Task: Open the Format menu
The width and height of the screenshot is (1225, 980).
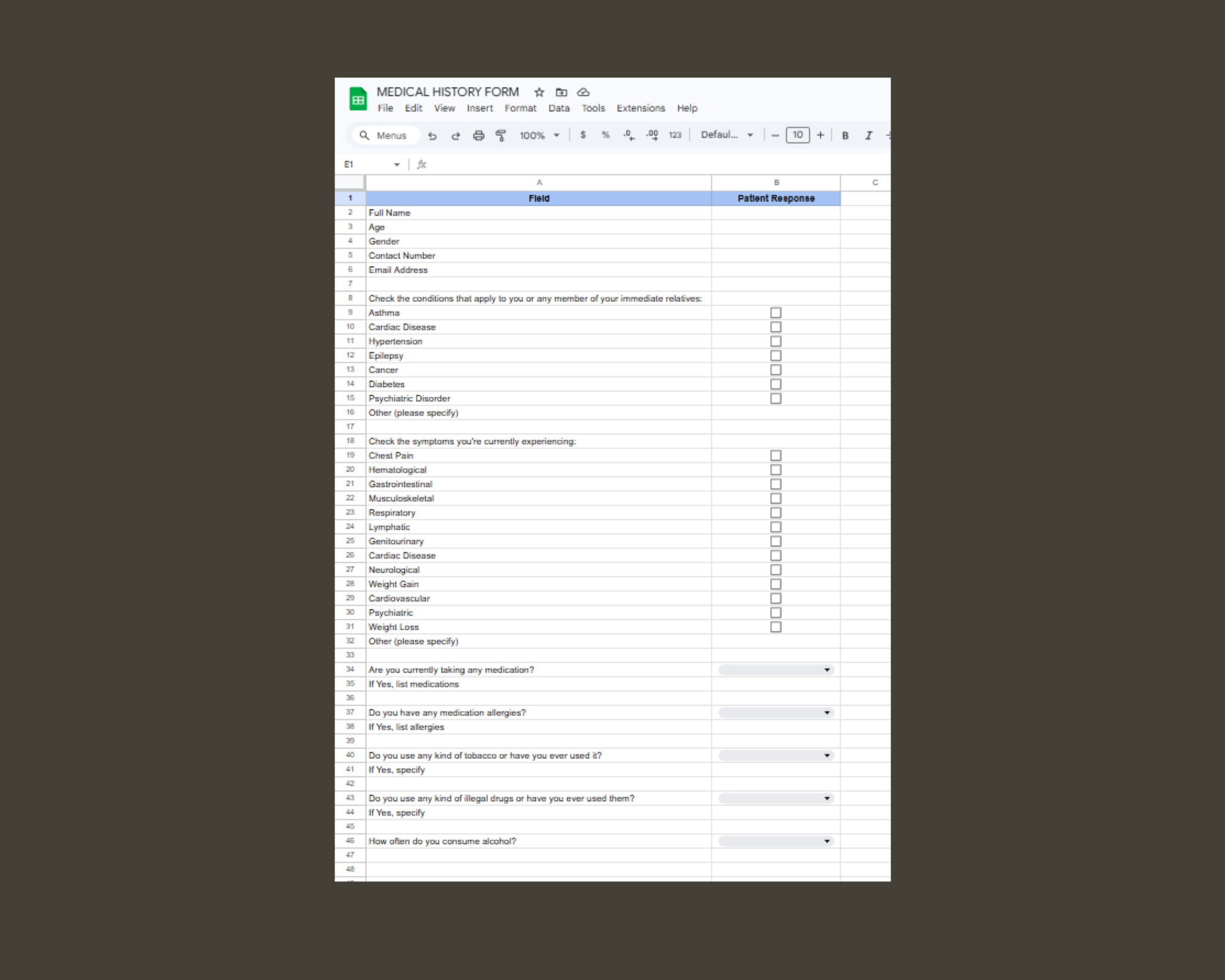Action: (520, 108)
